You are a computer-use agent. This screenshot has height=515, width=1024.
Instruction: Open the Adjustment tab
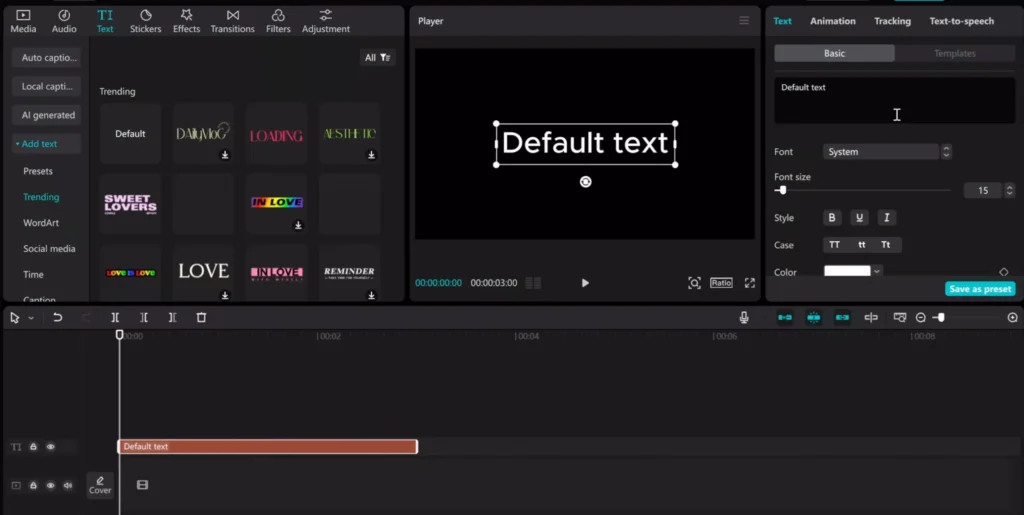coord(325,21)
